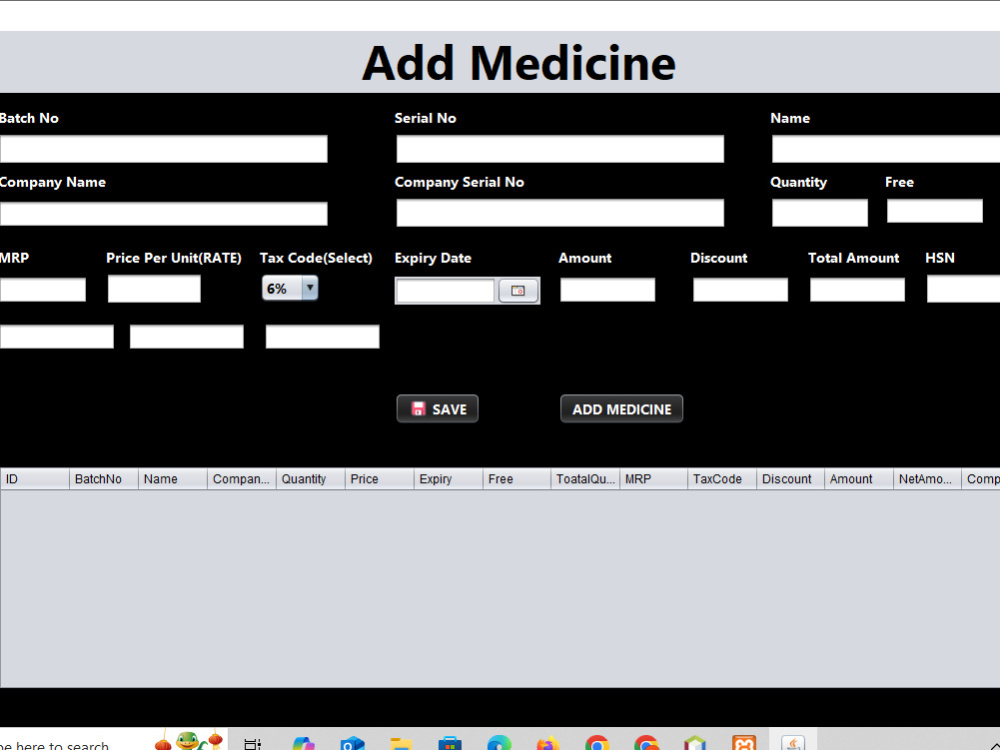This screenshot has height=750, width=1000.
Task: Click the Total Amount field
Action: pyautogui.click(x=857, y=290)
